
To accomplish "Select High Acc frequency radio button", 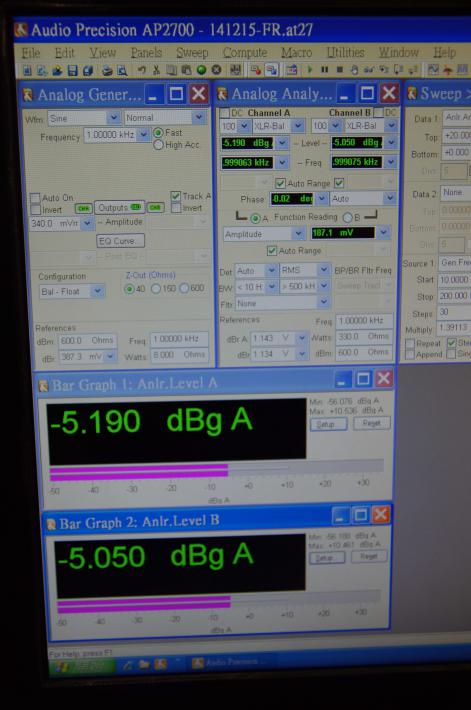I will click(158, 145).
